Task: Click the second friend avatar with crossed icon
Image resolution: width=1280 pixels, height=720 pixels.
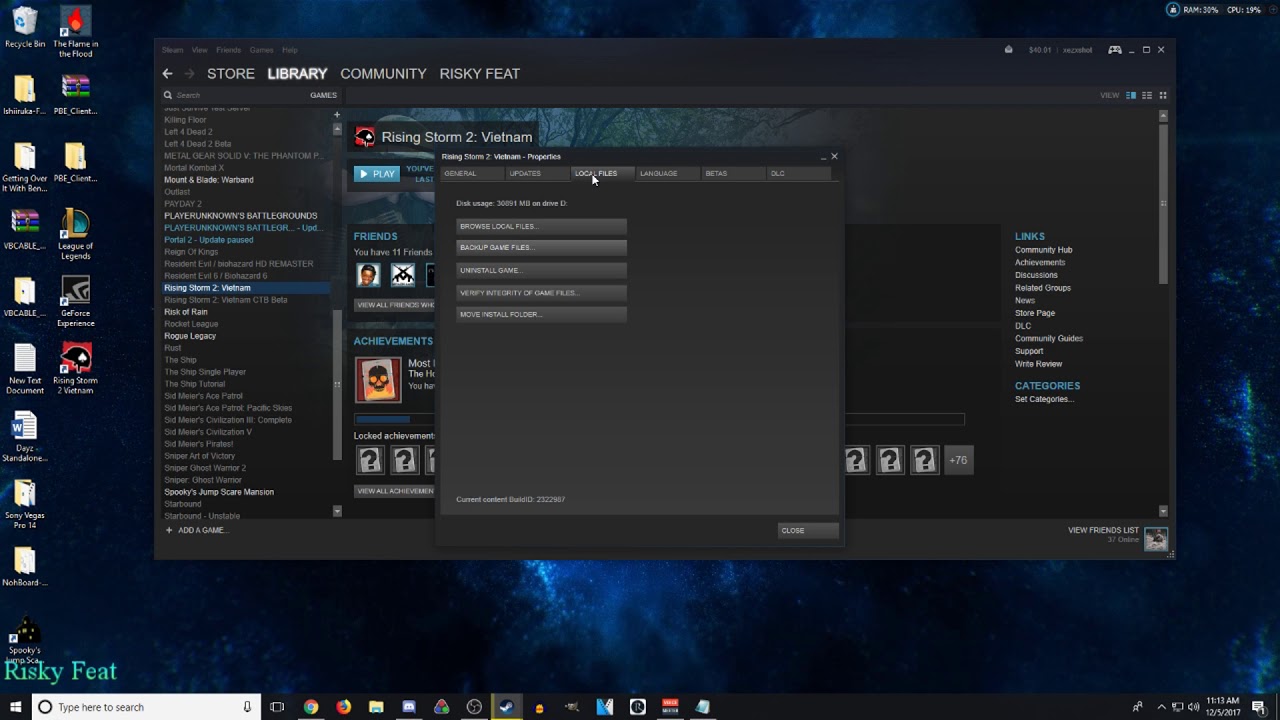Action: pos(403,274)
